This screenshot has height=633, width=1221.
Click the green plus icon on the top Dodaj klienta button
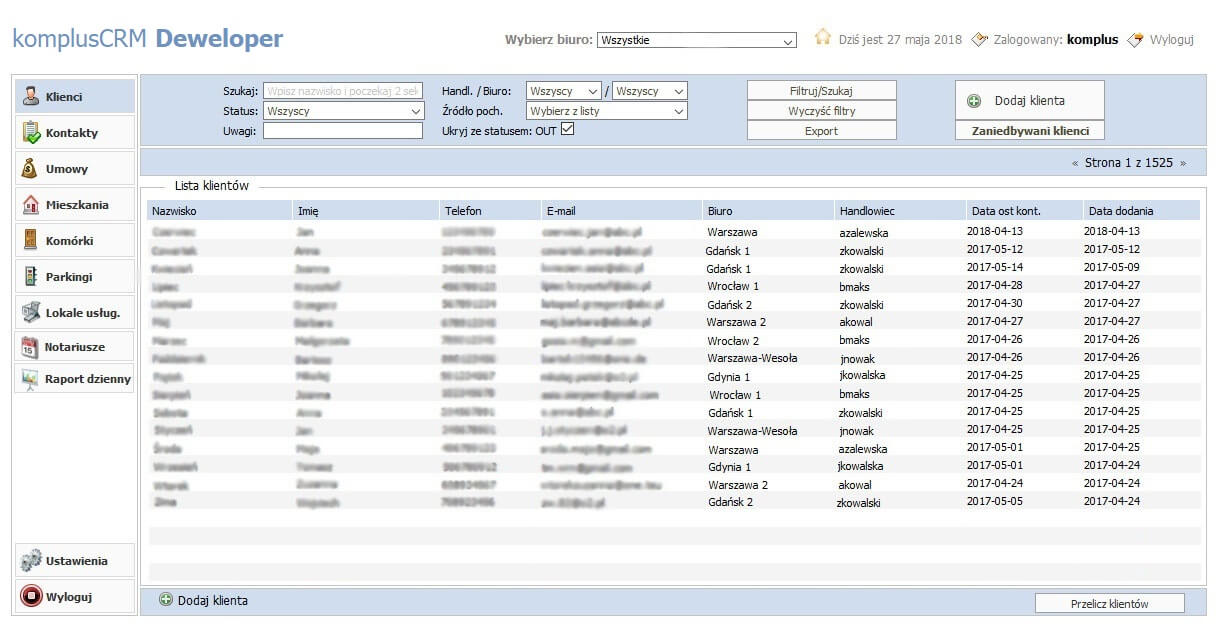[x=974, y=101]
